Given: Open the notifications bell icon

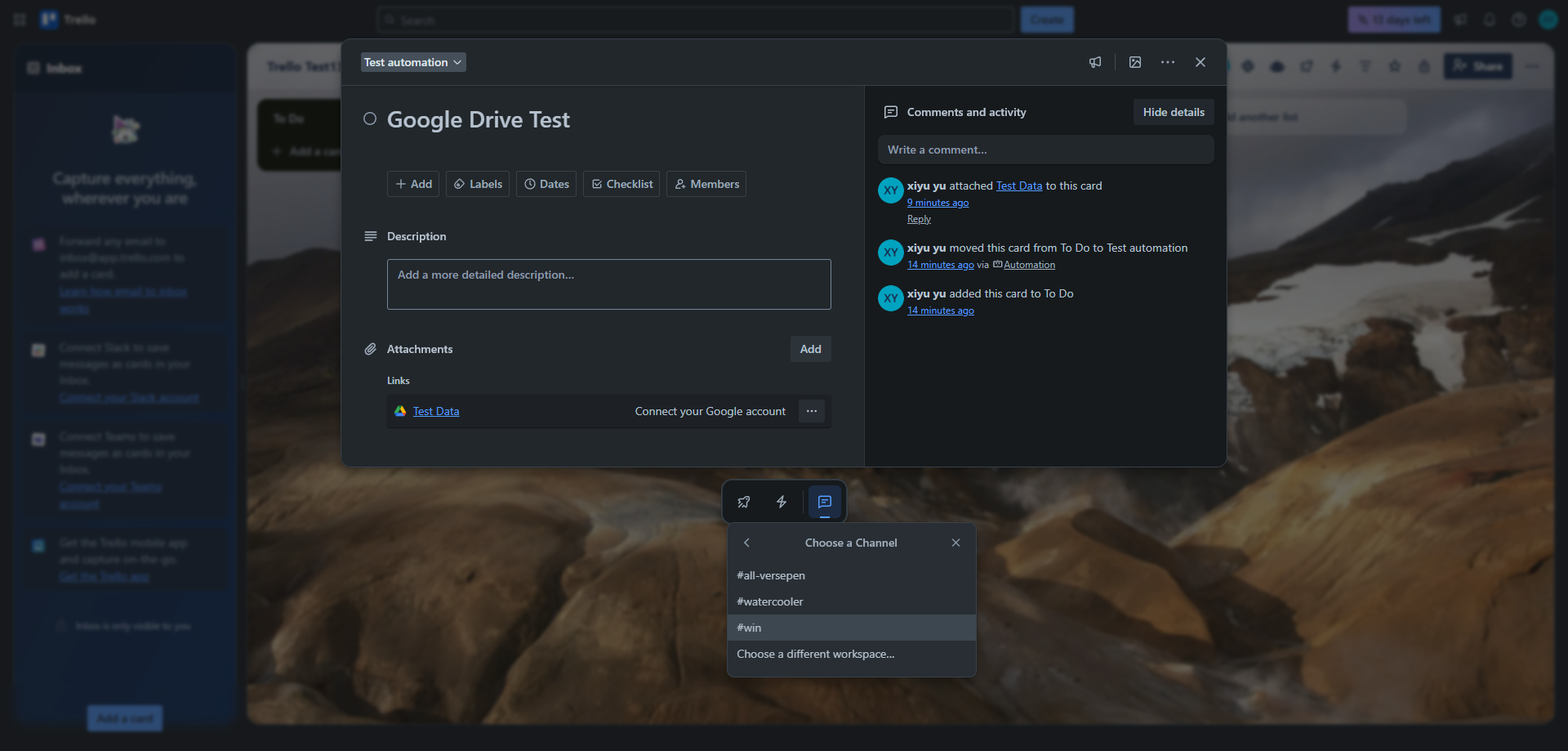Looking at the screenshot, I should [x=1490, y=20].
